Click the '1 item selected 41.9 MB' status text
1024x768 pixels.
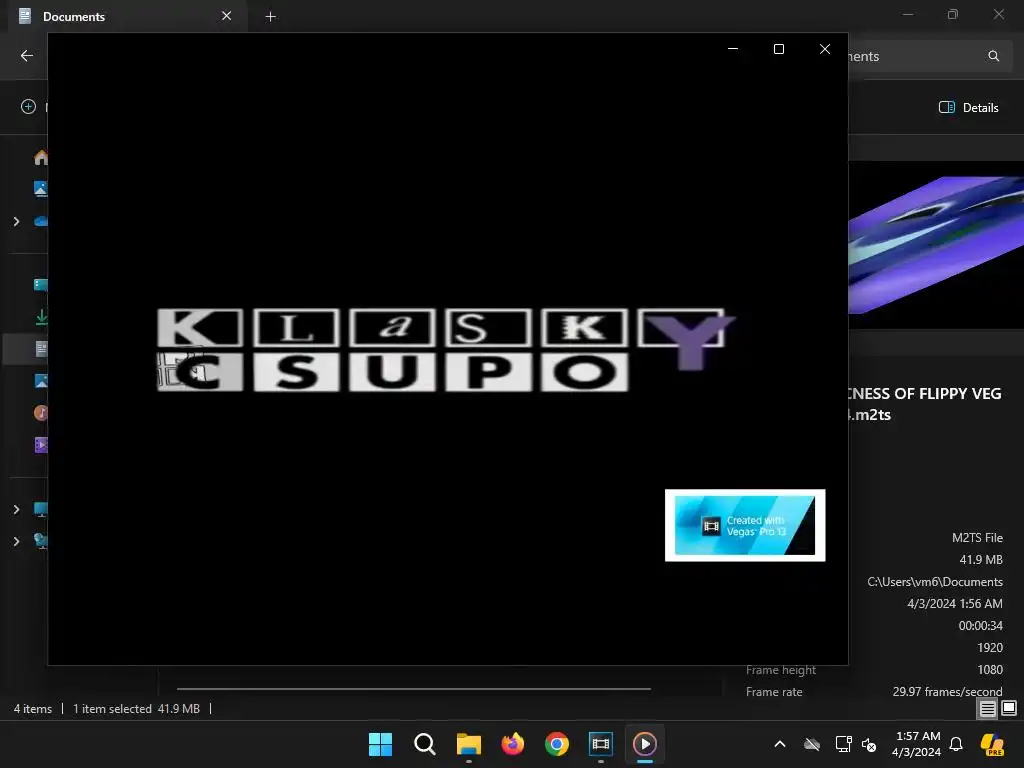tap(136, 709)
